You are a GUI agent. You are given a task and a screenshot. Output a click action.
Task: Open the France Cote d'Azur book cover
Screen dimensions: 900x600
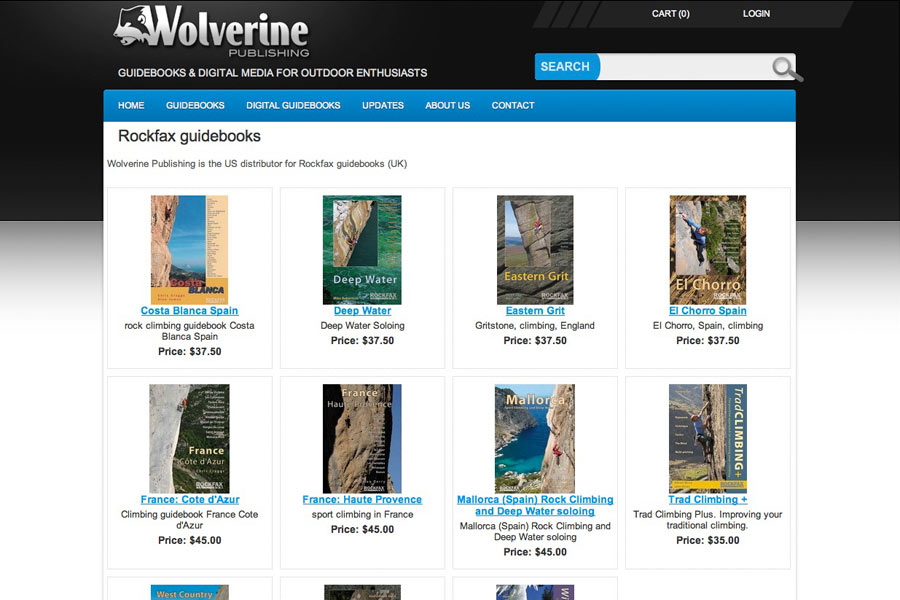click(x=189, y=439)
